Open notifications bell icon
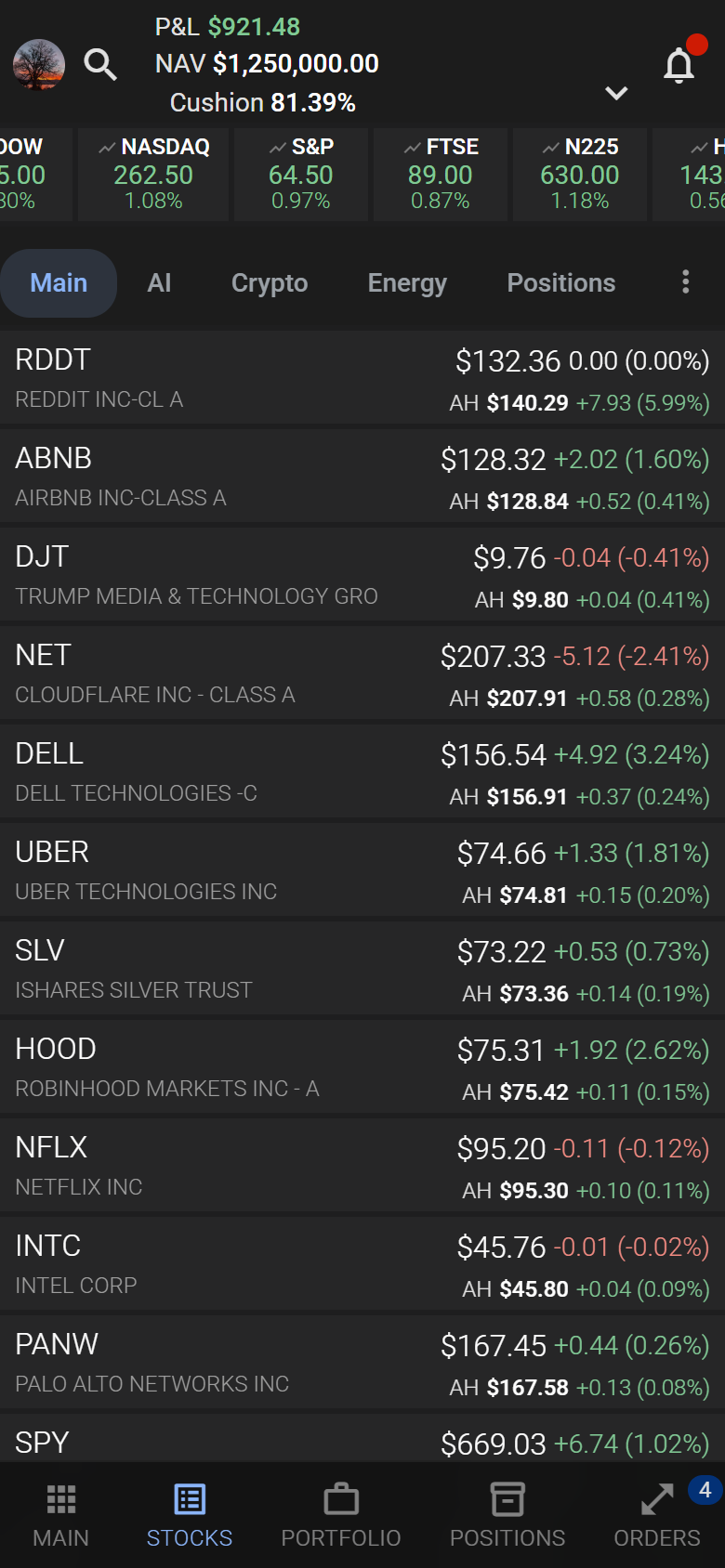725x1568 pixels. click(679, 66)
